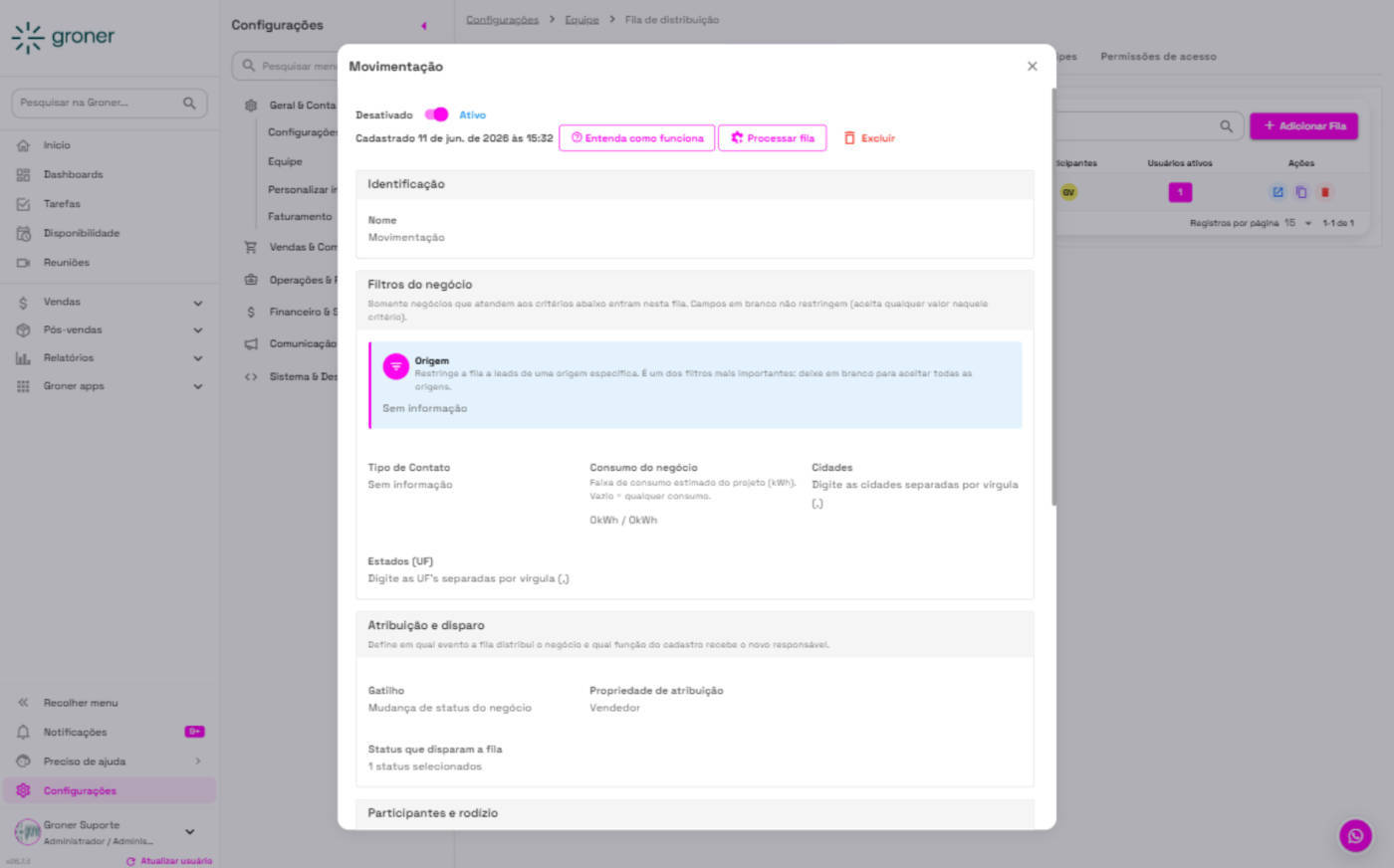Go to Tarefas in sidebar

coord(62,204)
